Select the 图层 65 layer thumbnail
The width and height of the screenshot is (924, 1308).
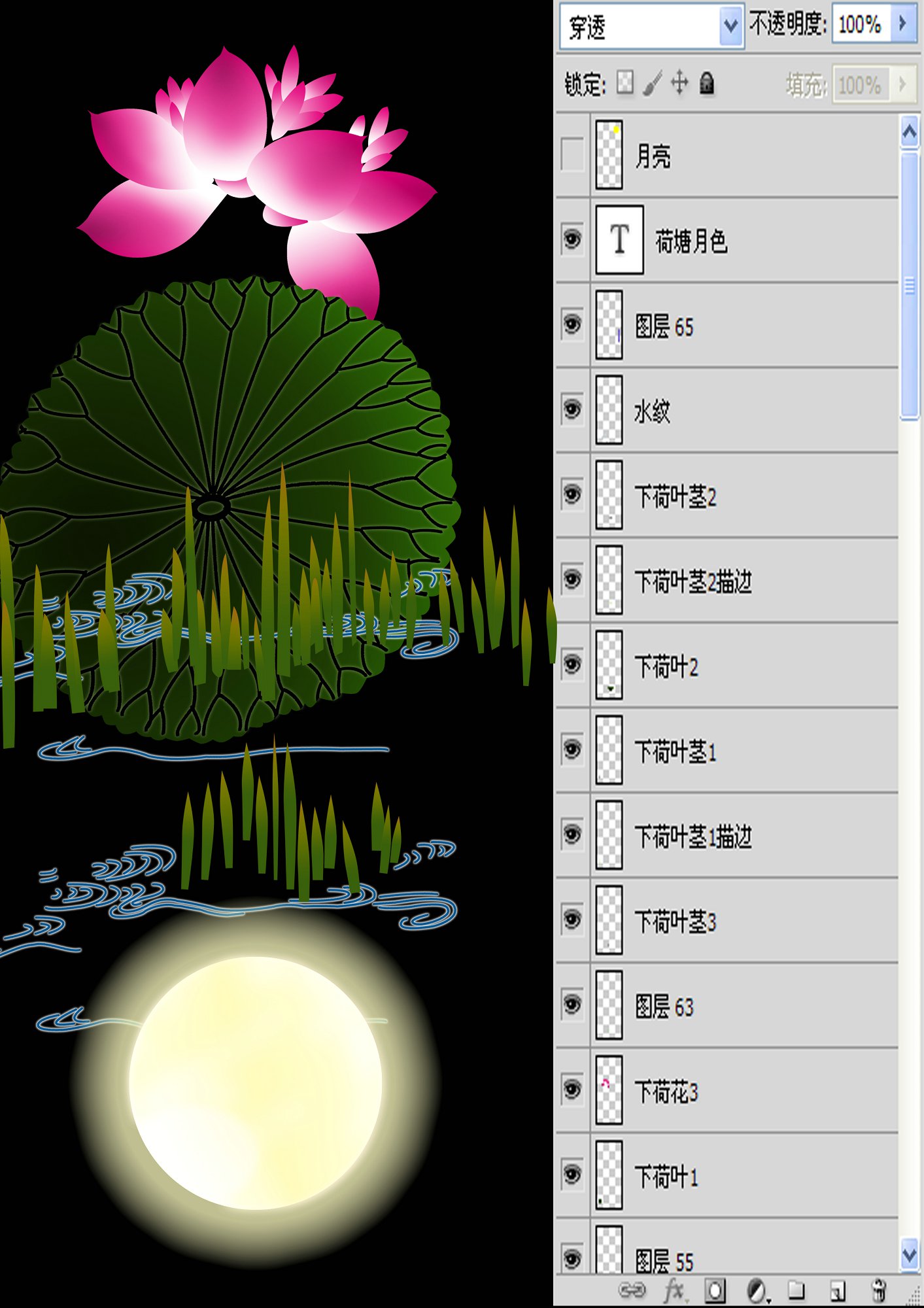pos(609,324)
